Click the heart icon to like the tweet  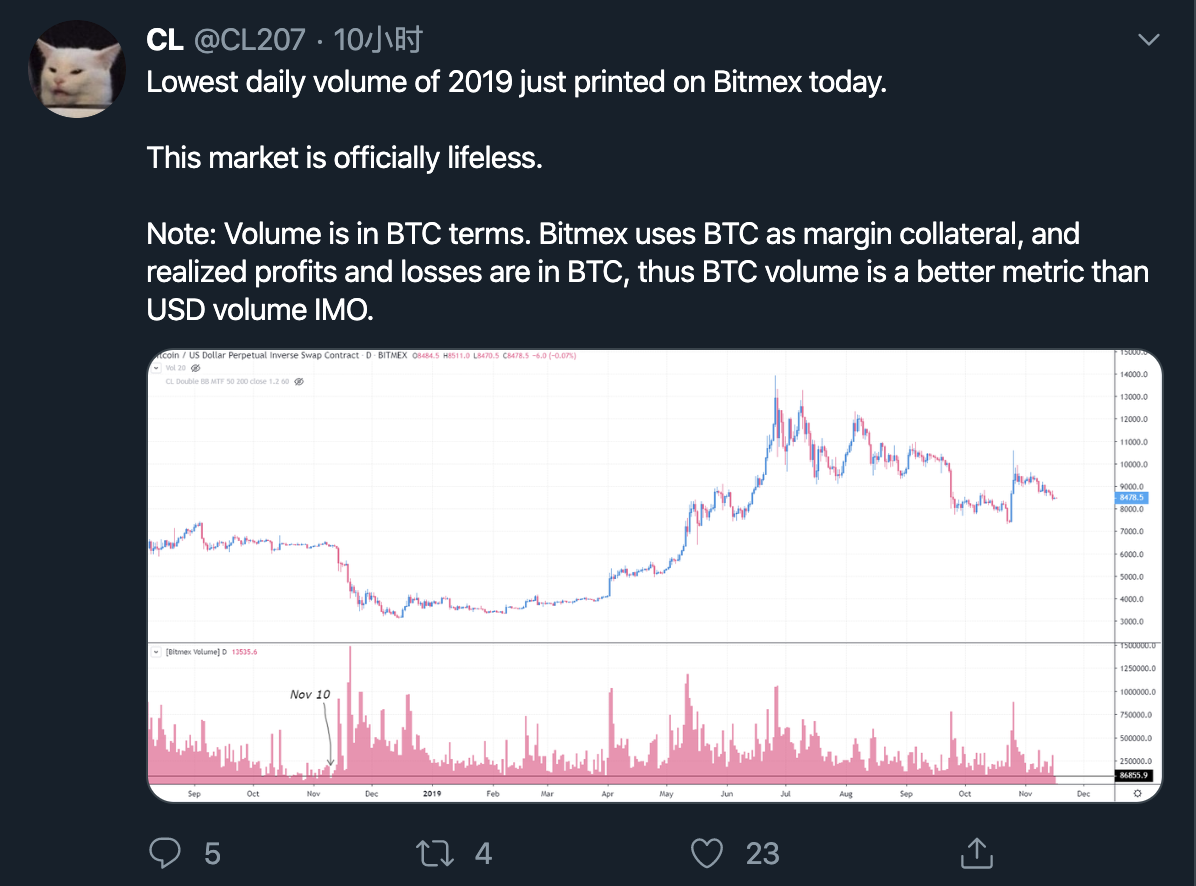[707, 853]
